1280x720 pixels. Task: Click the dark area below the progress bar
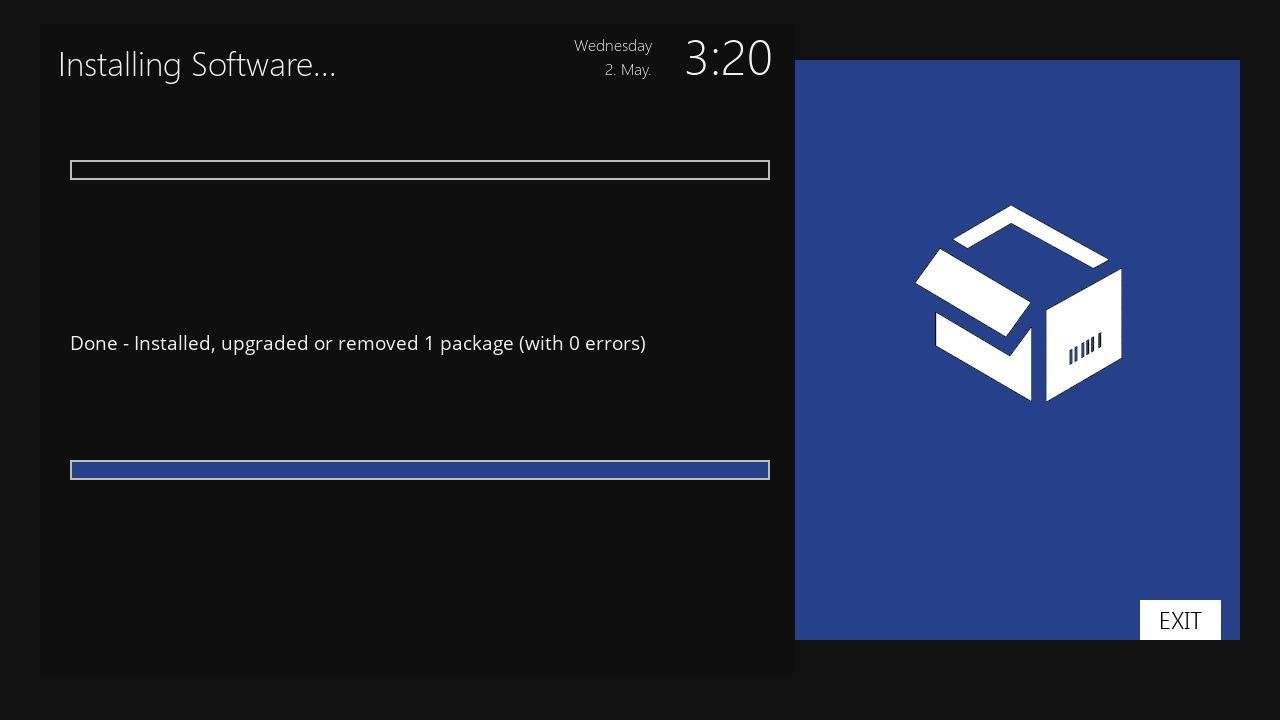pos(420,570)
